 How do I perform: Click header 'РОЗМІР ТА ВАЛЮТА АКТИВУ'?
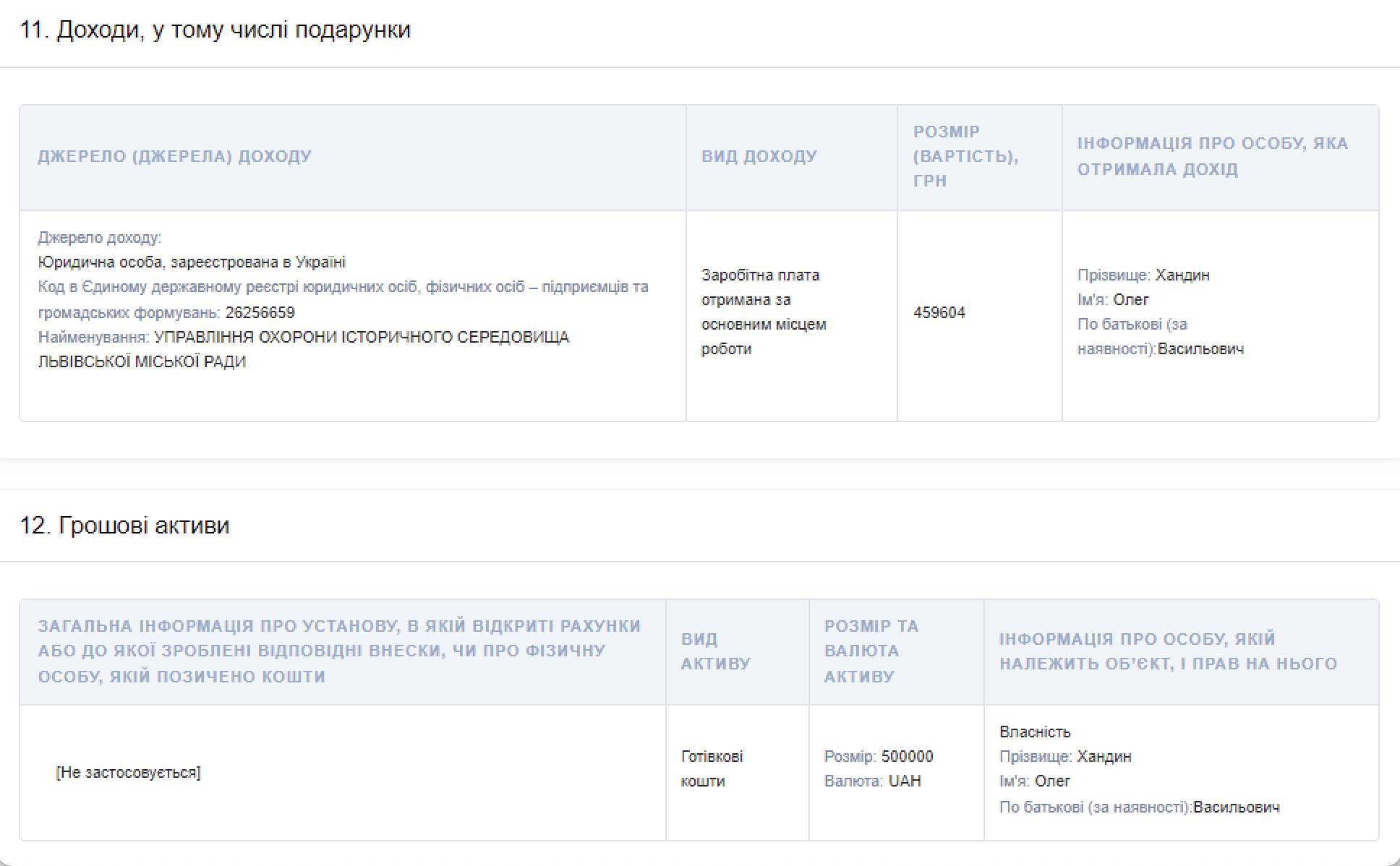pos(871,651)
